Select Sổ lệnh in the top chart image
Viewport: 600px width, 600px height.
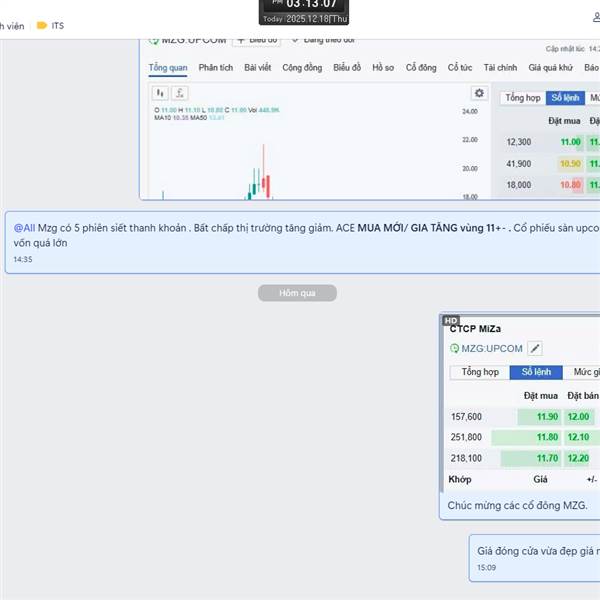pyautogui.click(x=565, y=98)
